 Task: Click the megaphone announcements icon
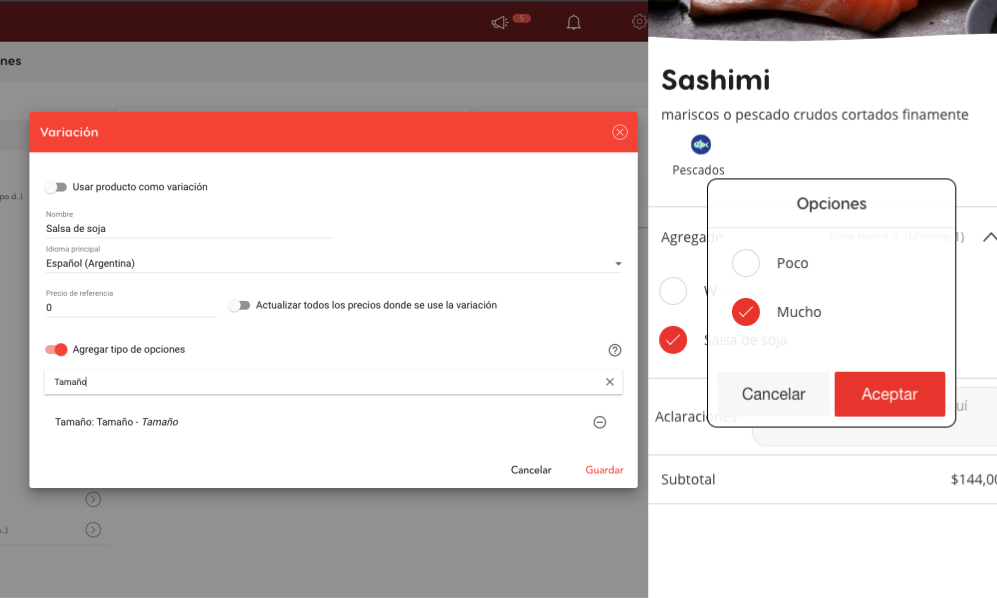500,22
